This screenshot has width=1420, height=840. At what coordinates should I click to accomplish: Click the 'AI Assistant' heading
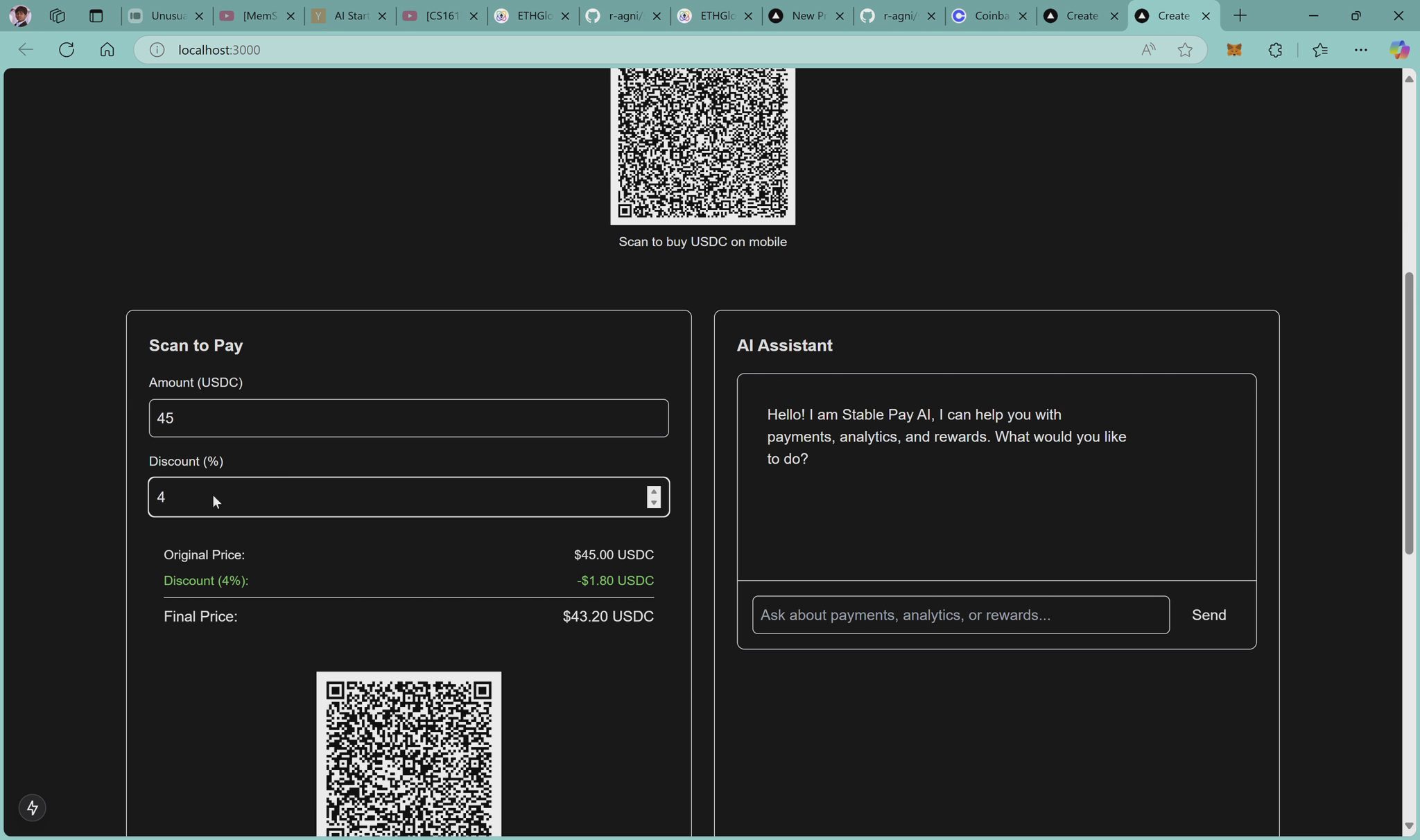click(x=784, y=345)
